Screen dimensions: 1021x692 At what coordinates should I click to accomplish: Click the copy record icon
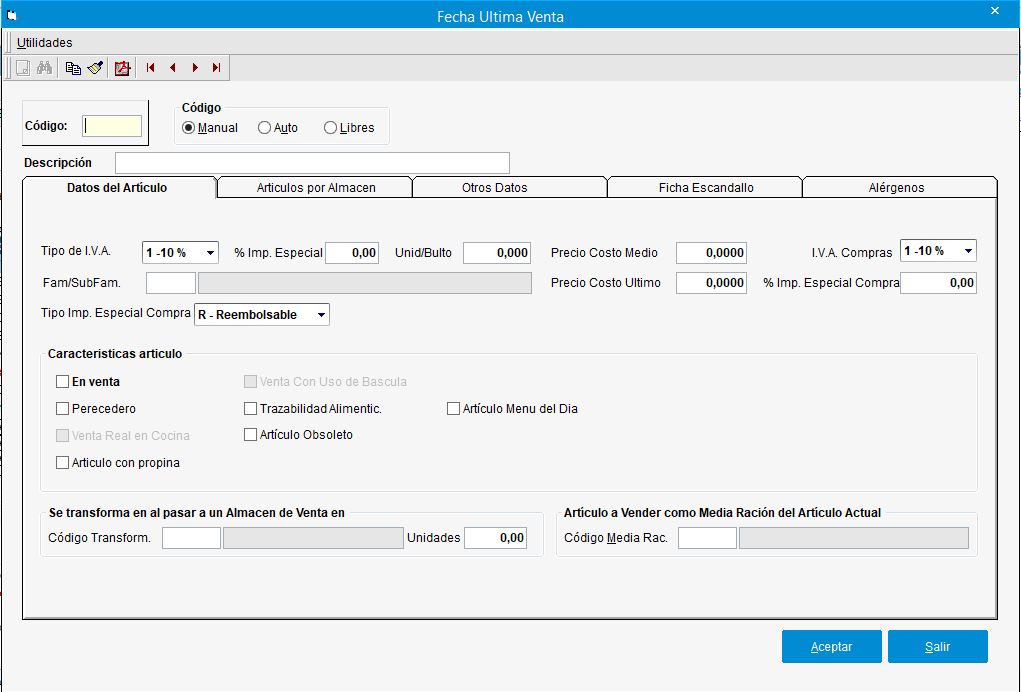[x=73, y=68]
